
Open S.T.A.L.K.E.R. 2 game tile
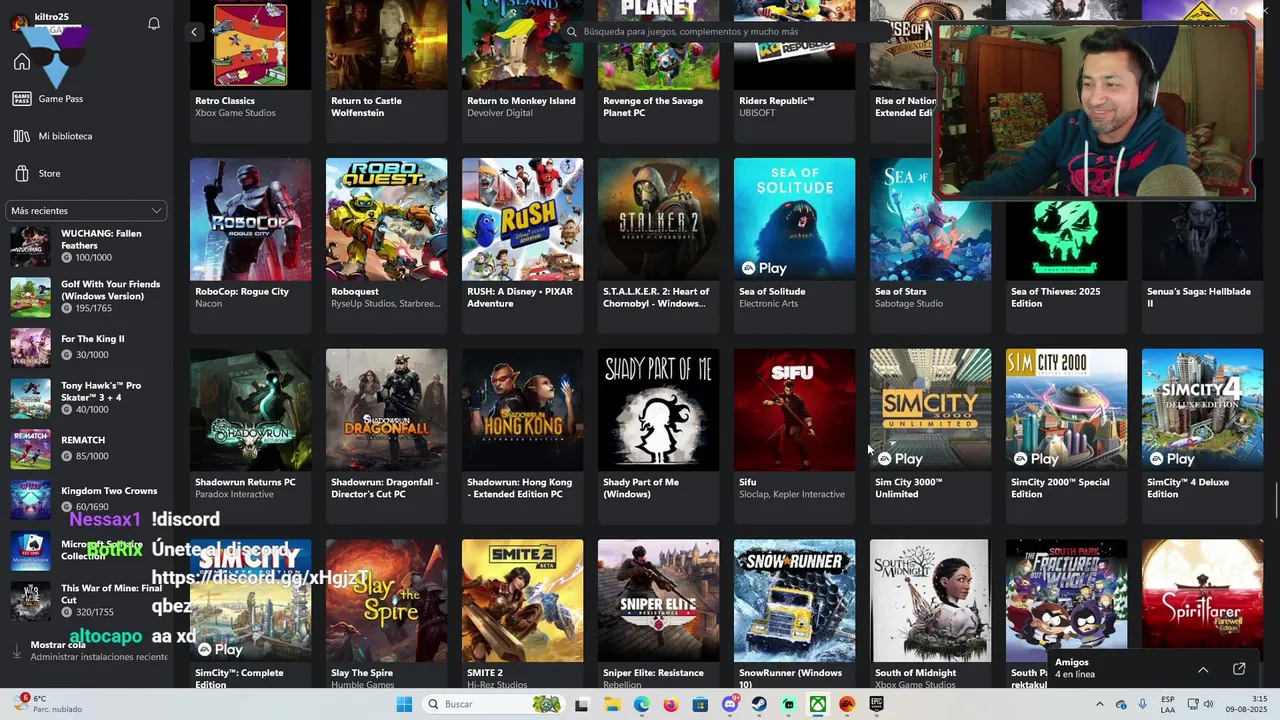point(659,245)
